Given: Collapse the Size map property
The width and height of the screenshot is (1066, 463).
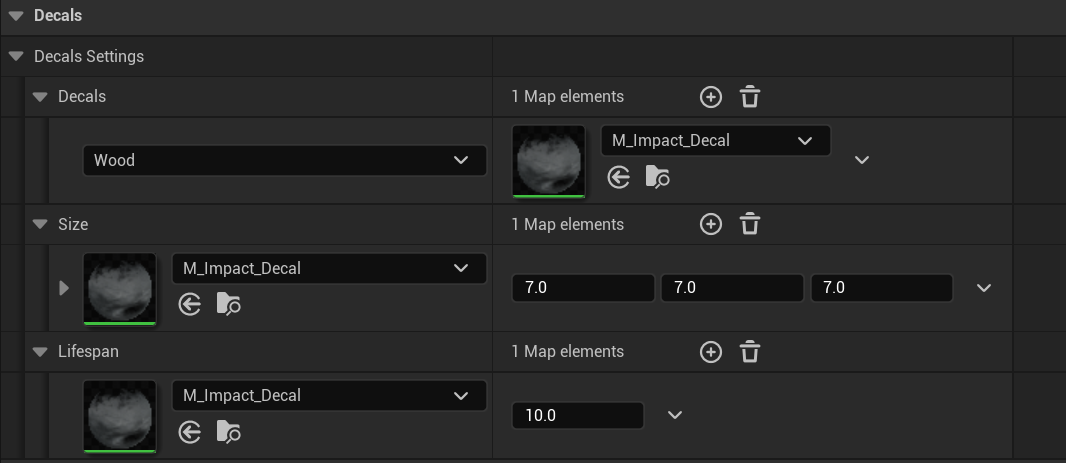Looking at the screenshot, I should click(40, 224).
